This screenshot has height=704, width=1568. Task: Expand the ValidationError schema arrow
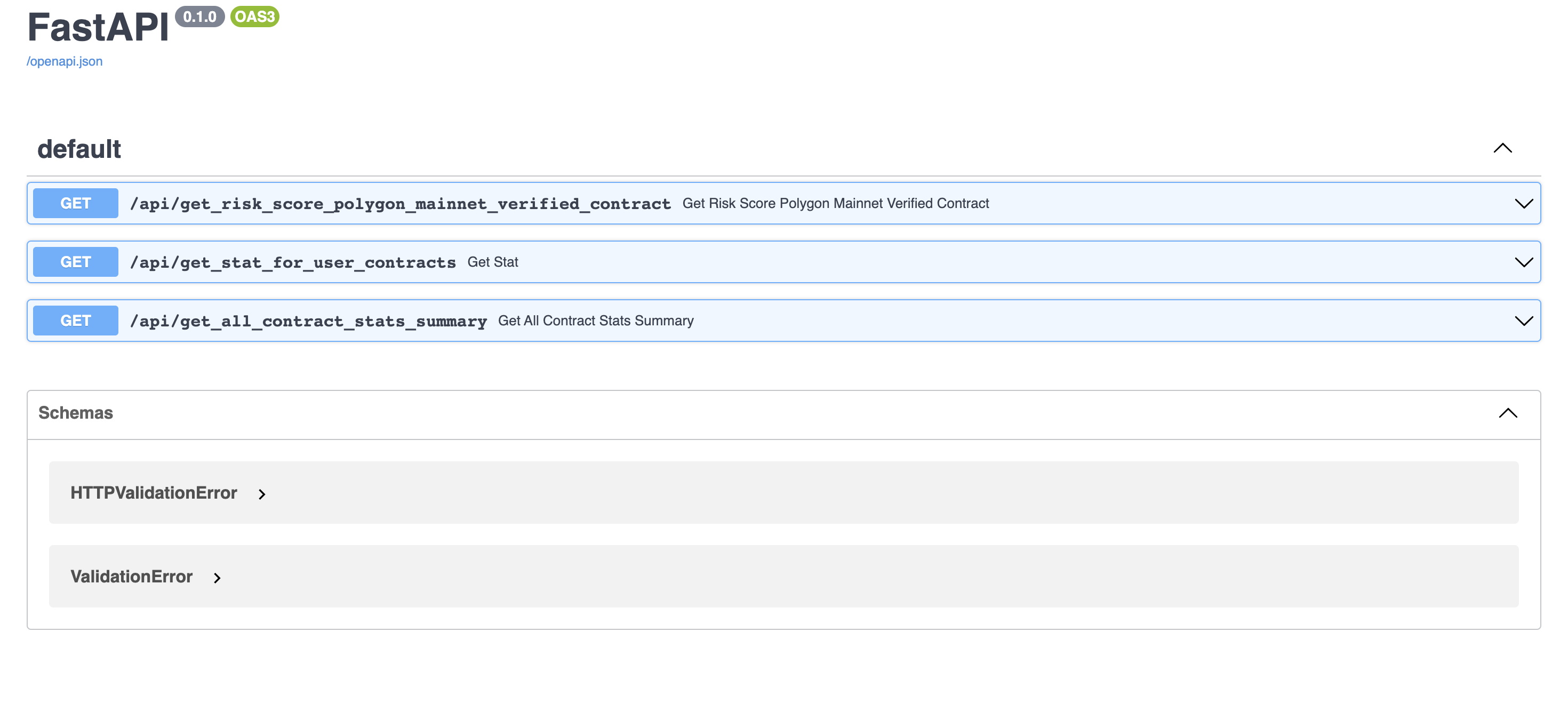pos(217,578)
